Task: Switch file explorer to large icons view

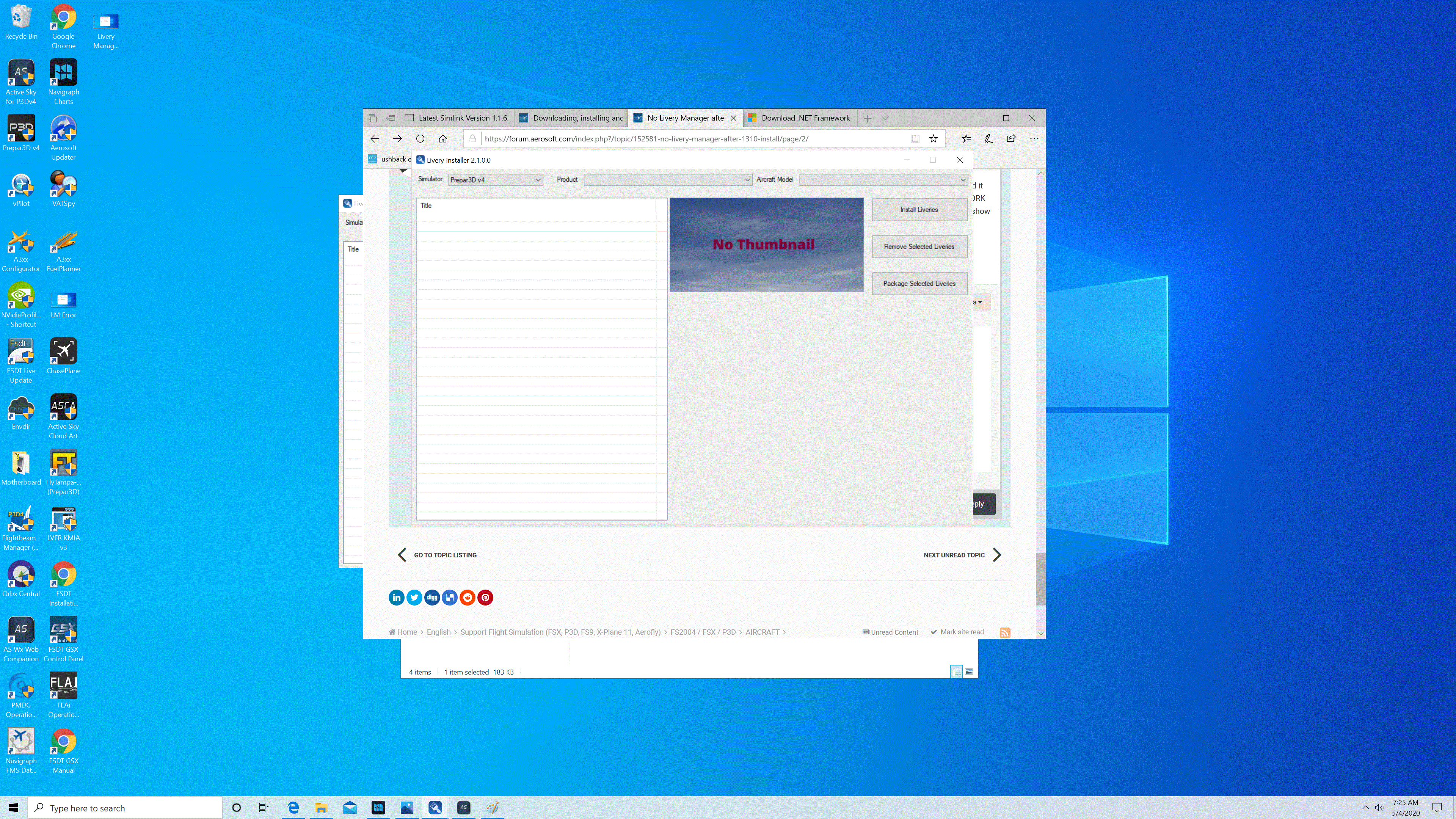Action: 969,672
